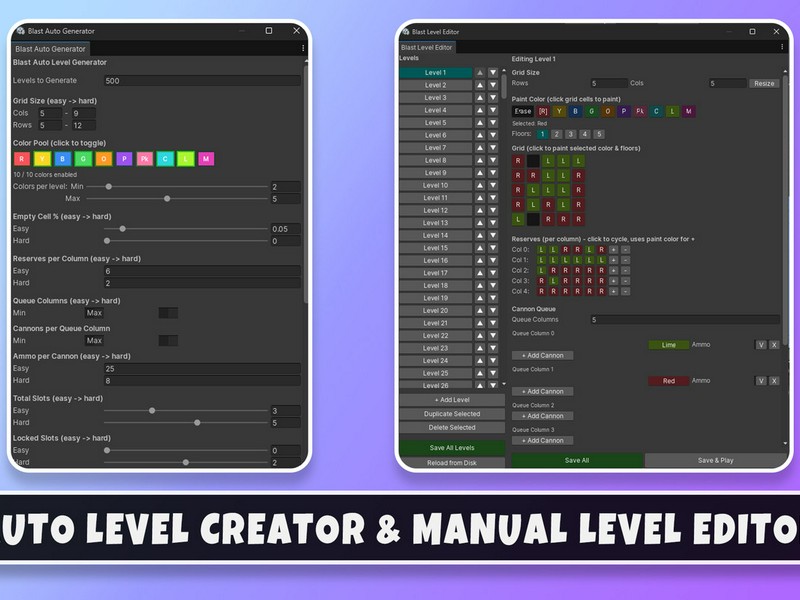Screen dimensions: 800x600
Task: Select floor 3 in Floors row
Action: (570, 135)
